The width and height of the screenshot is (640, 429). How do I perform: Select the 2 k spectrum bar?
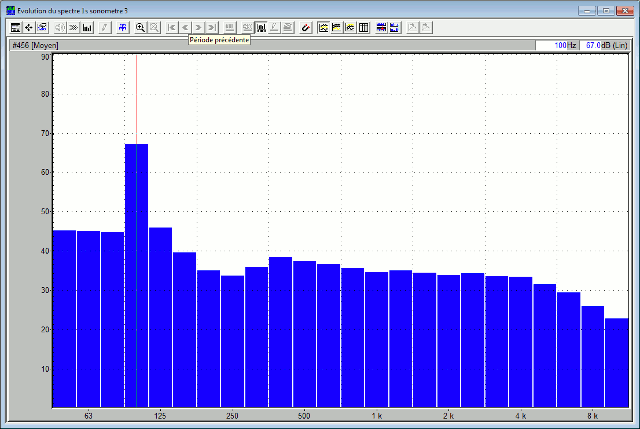click(449, 341)
